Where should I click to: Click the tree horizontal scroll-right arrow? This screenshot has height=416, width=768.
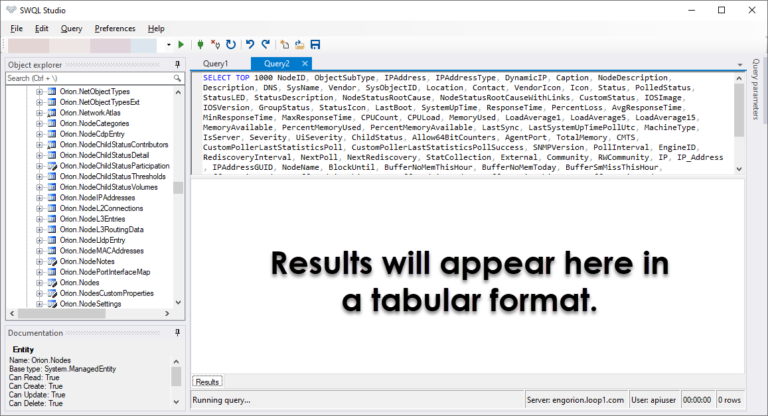click(168, 314)
